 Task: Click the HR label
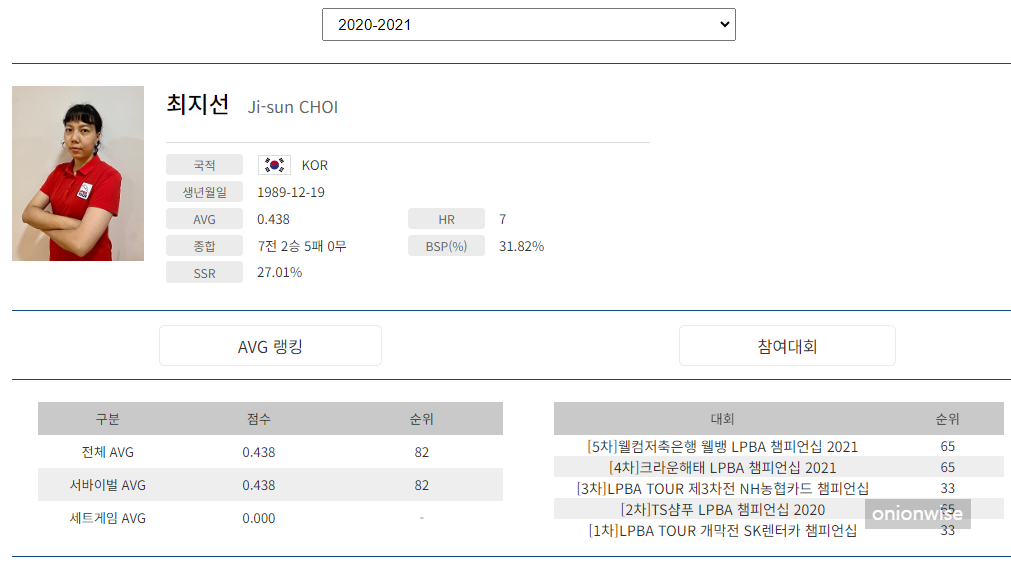pyautogui.click(x=446, y=219)
